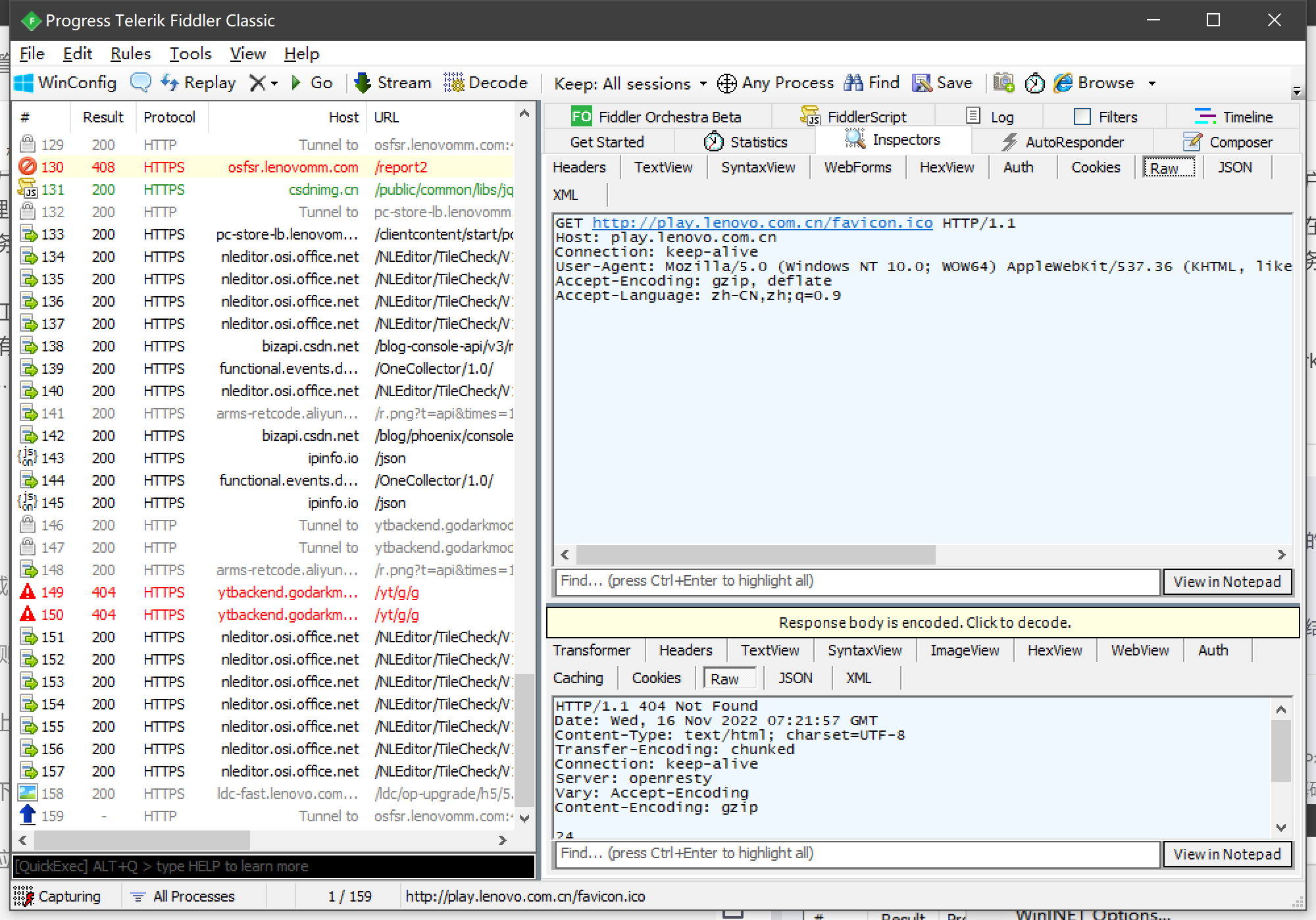The height and width of the screenshot is (920, 1316).
Task: Open the Composer tab
Action: pos(1227,142)
